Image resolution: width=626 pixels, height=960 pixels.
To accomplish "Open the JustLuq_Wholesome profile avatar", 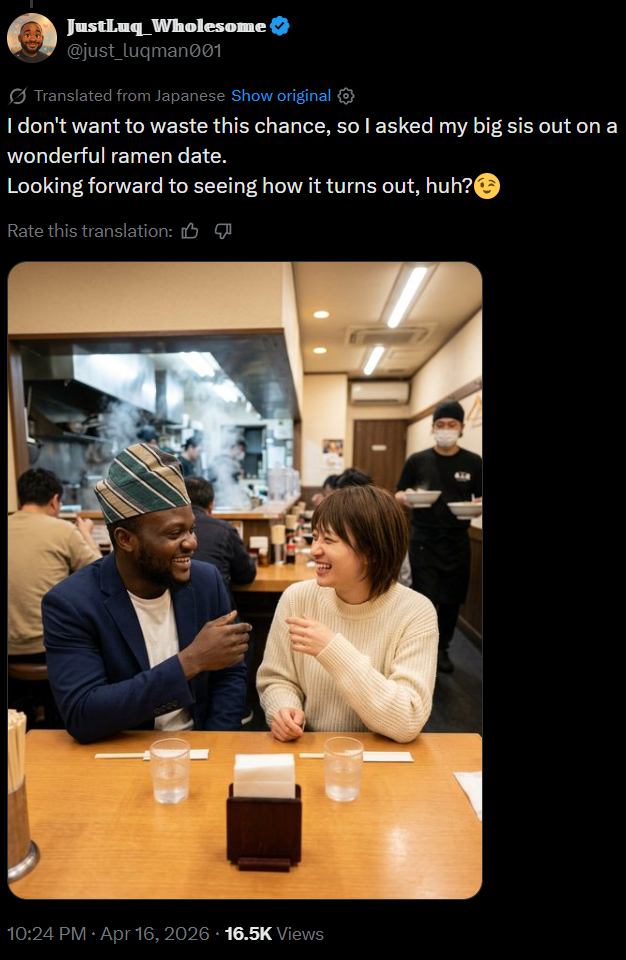I will coord(32,38).
